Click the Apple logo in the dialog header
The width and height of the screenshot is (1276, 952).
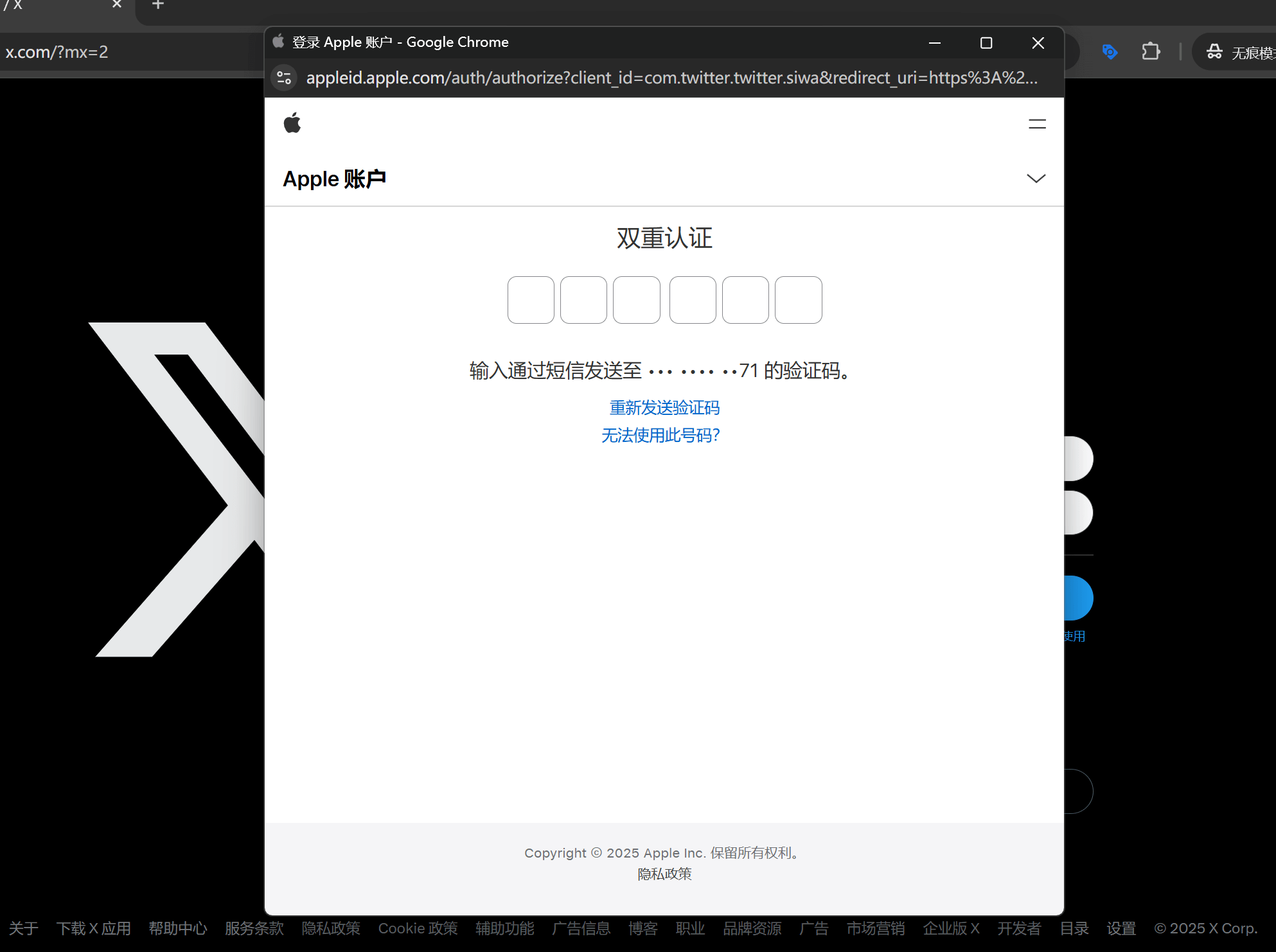(x=292, y=122)
